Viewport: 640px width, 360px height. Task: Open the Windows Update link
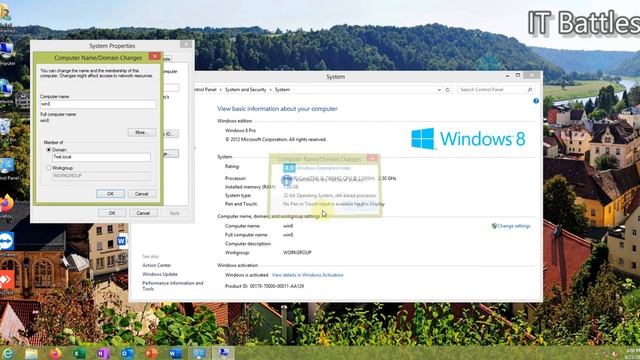click(x=160, y=274)
